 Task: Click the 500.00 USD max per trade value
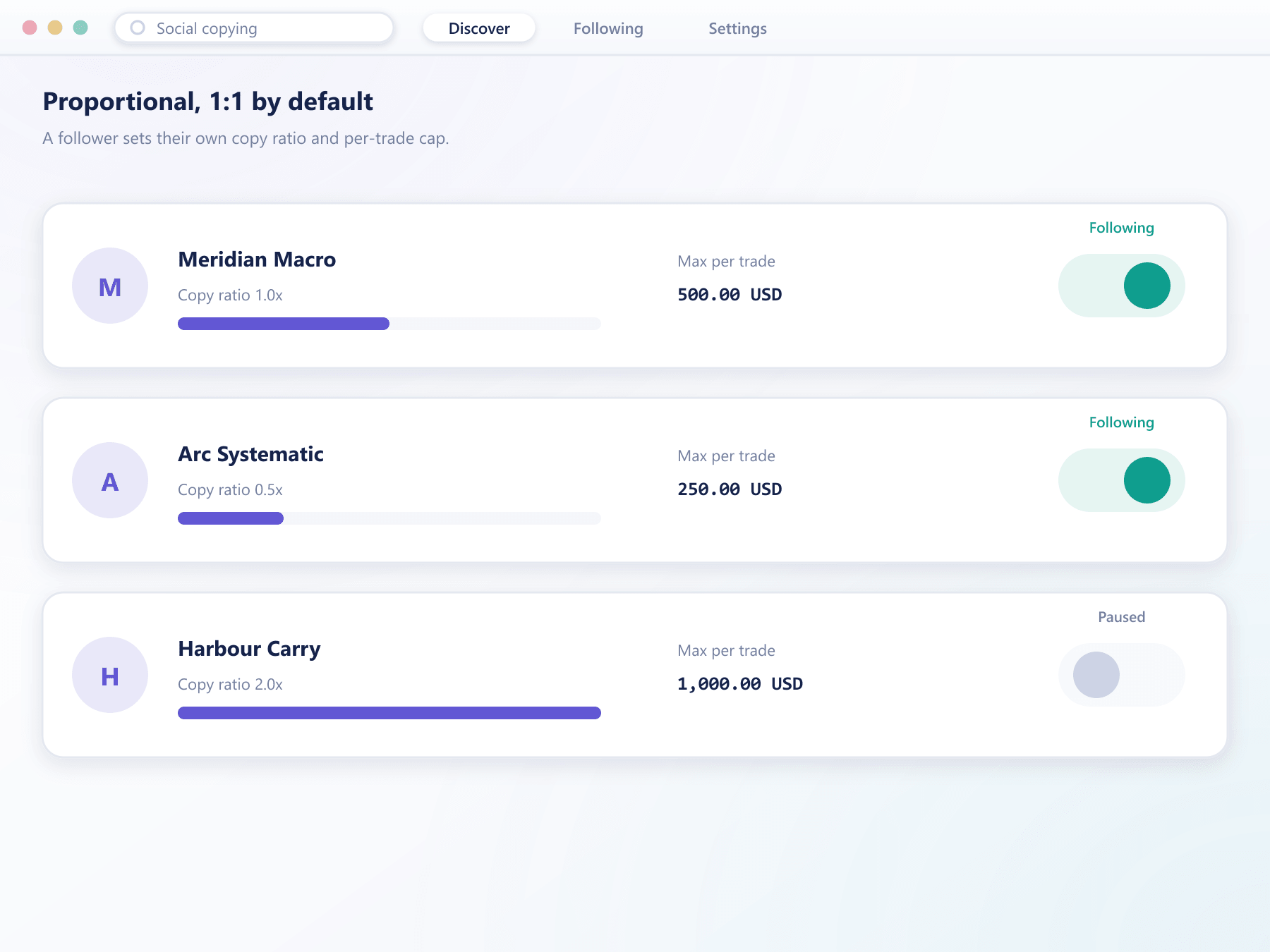730,295
